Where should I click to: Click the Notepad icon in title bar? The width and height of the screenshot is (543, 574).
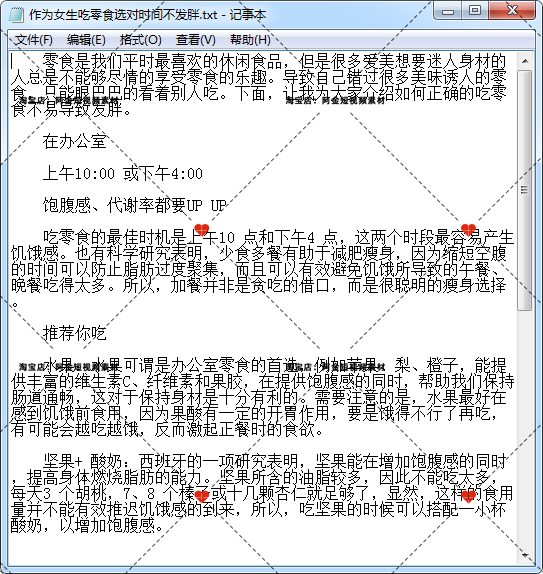16,15
